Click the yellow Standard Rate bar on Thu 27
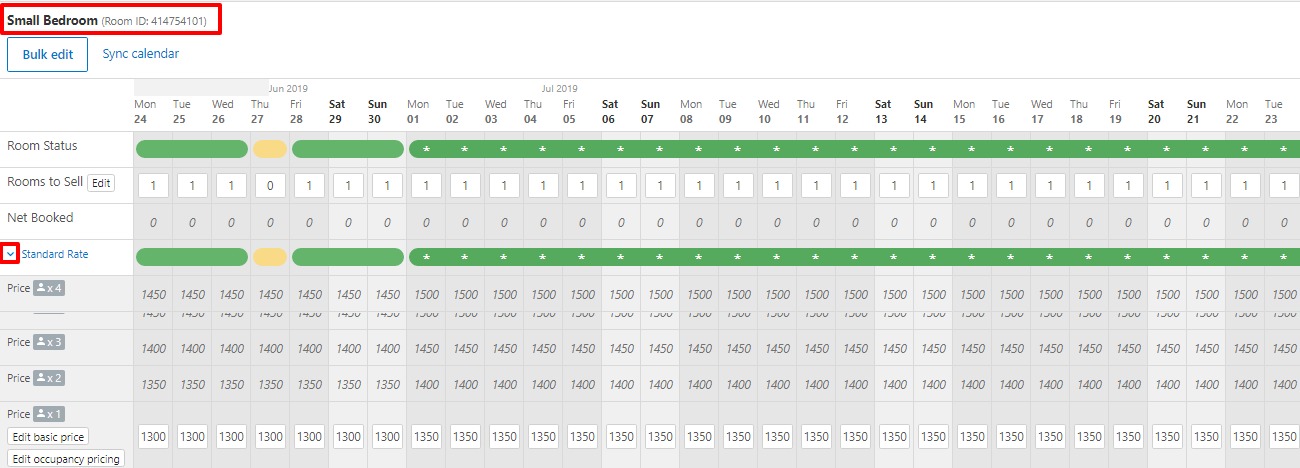This screenshot has height=468, width=1300. pos(270,257)
